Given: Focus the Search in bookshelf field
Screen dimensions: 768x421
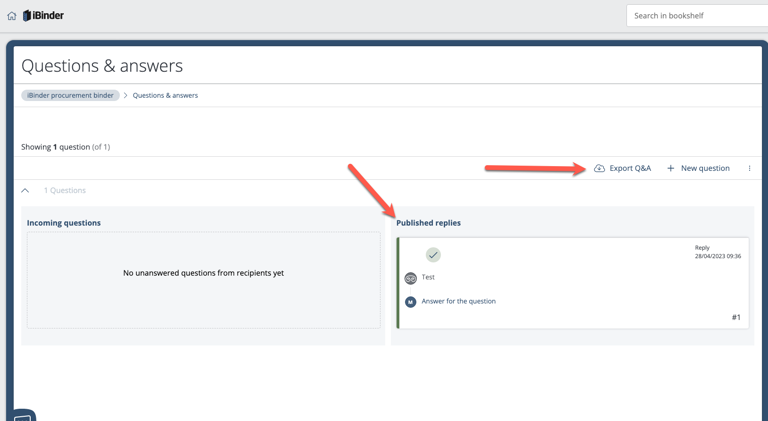Looking at the screenshot, I should pyautogui.click(x=697, y=16).
